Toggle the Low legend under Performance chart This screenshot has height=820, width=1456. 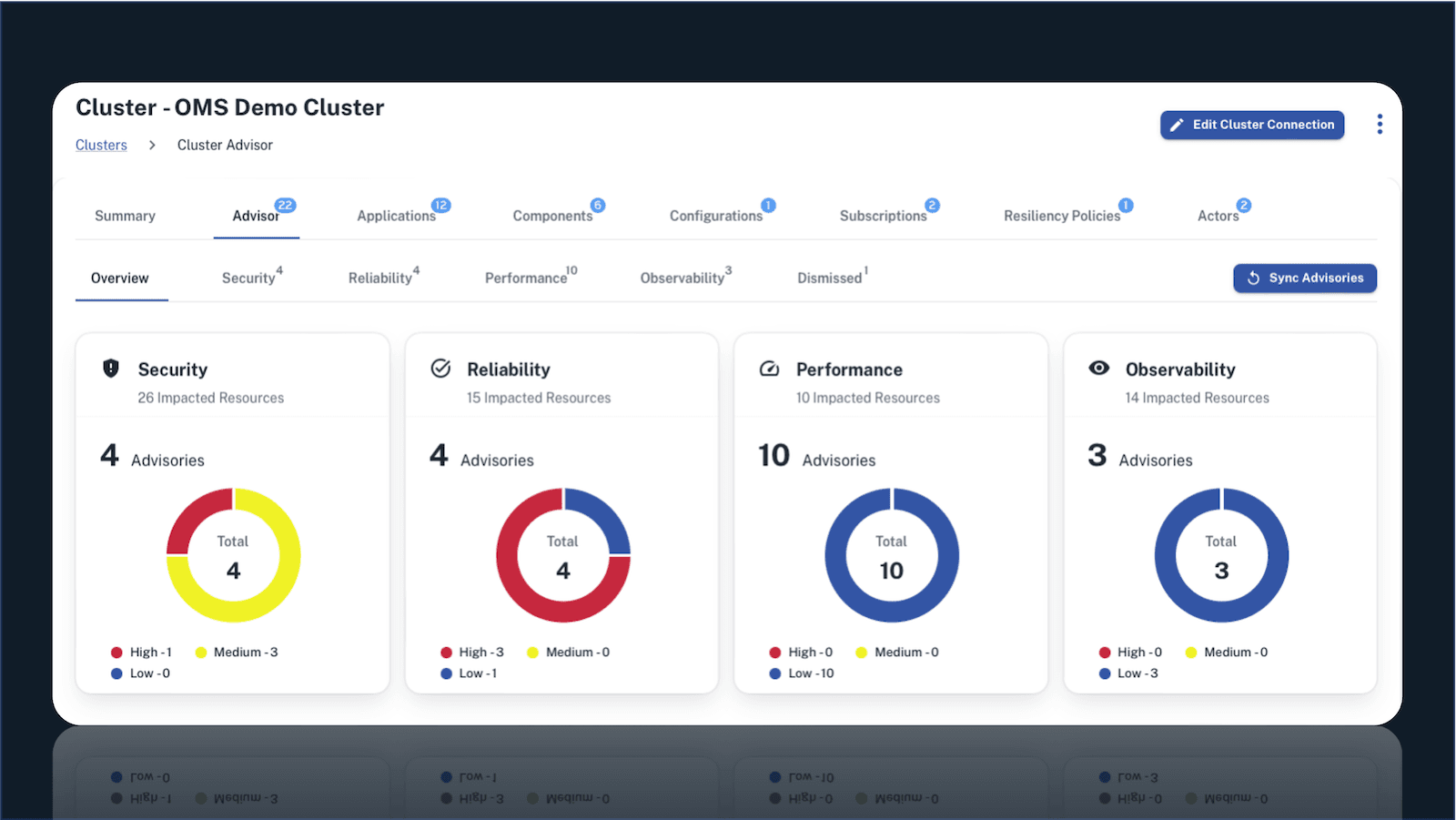point(804,673)
